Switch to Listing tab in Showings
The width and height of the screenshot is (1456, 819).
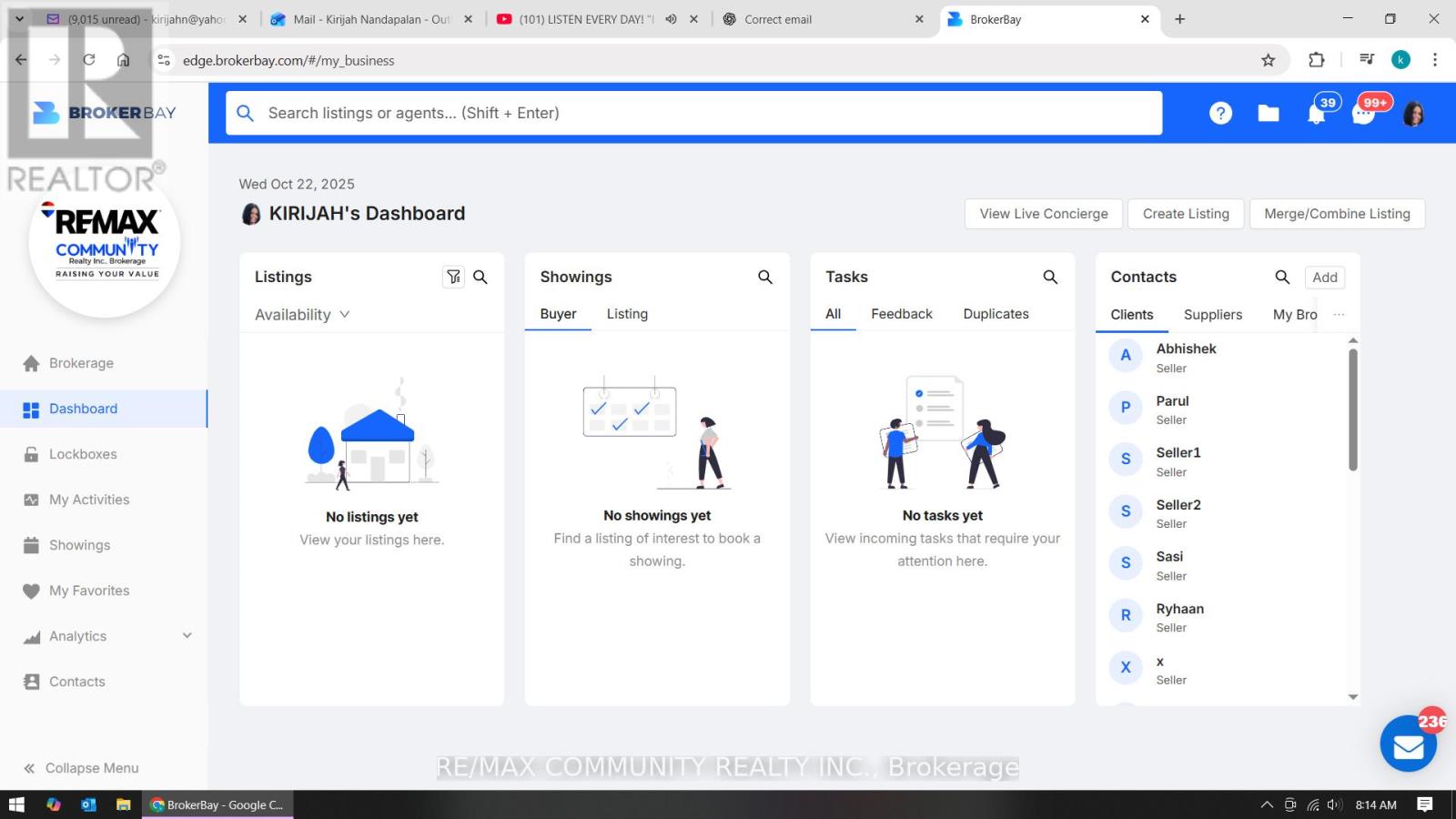[627, 314]
